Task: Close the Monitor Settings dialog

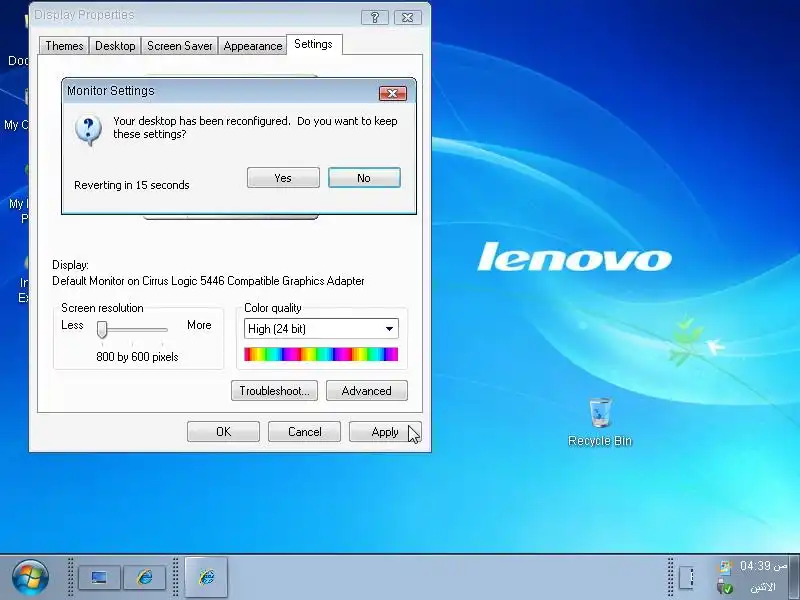Action: (392, 93)
